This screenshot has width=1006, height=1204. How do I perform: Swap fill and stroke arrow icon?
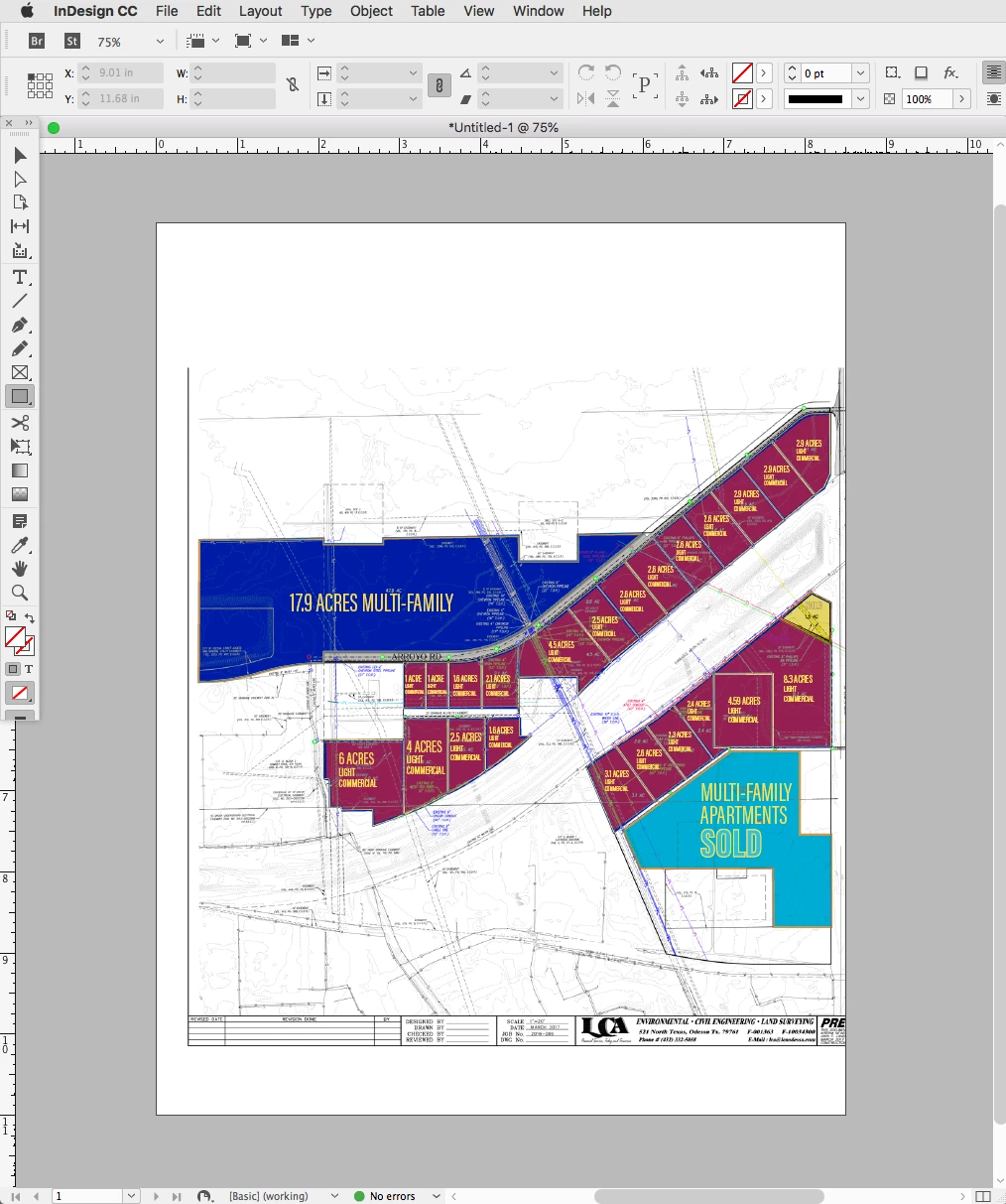[30, 617]
